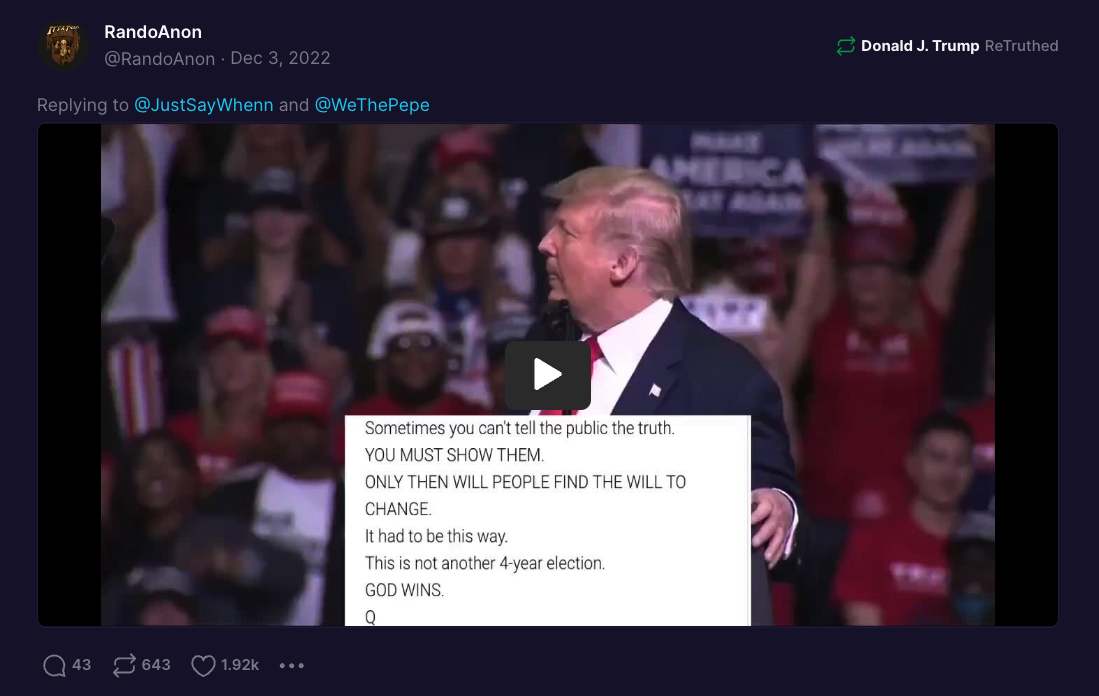Click the ReTruth arrows icon below post
Viewport: 1099px width, 696px height.
(x=124, y=665)
